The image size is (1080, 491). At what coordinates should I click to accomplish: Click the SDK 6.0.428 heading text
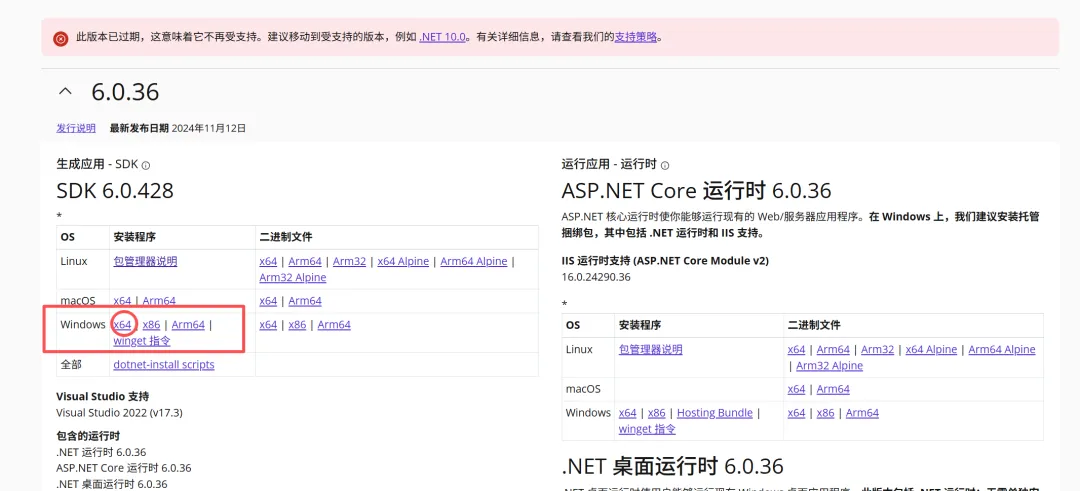click(x=115, y=191)
